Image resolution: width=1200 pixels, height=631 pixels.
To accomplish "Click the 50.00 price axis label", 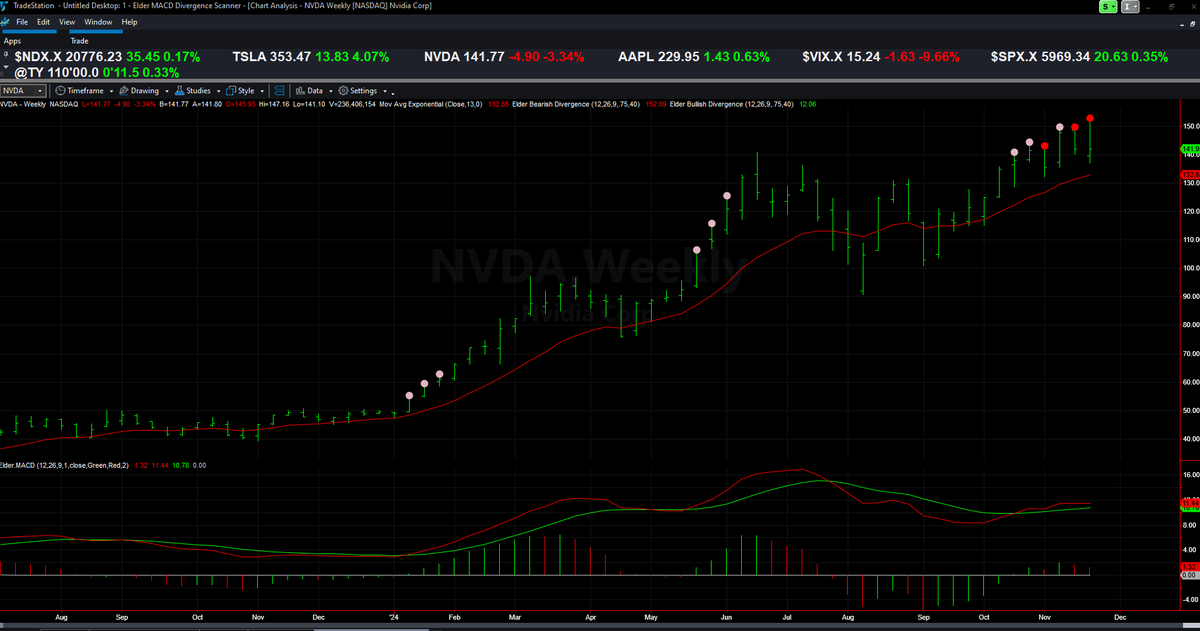I will (x=1190, y=411).
